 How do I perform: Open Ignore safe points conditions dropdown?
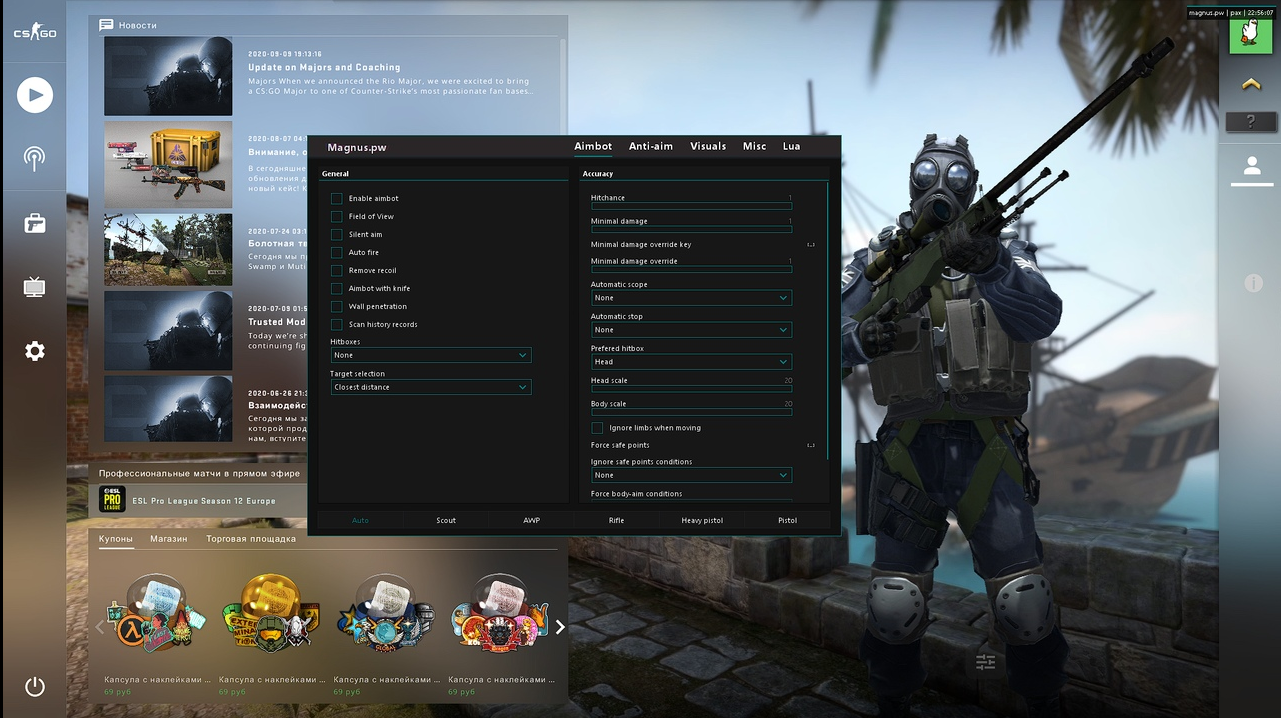pos(691,475)
